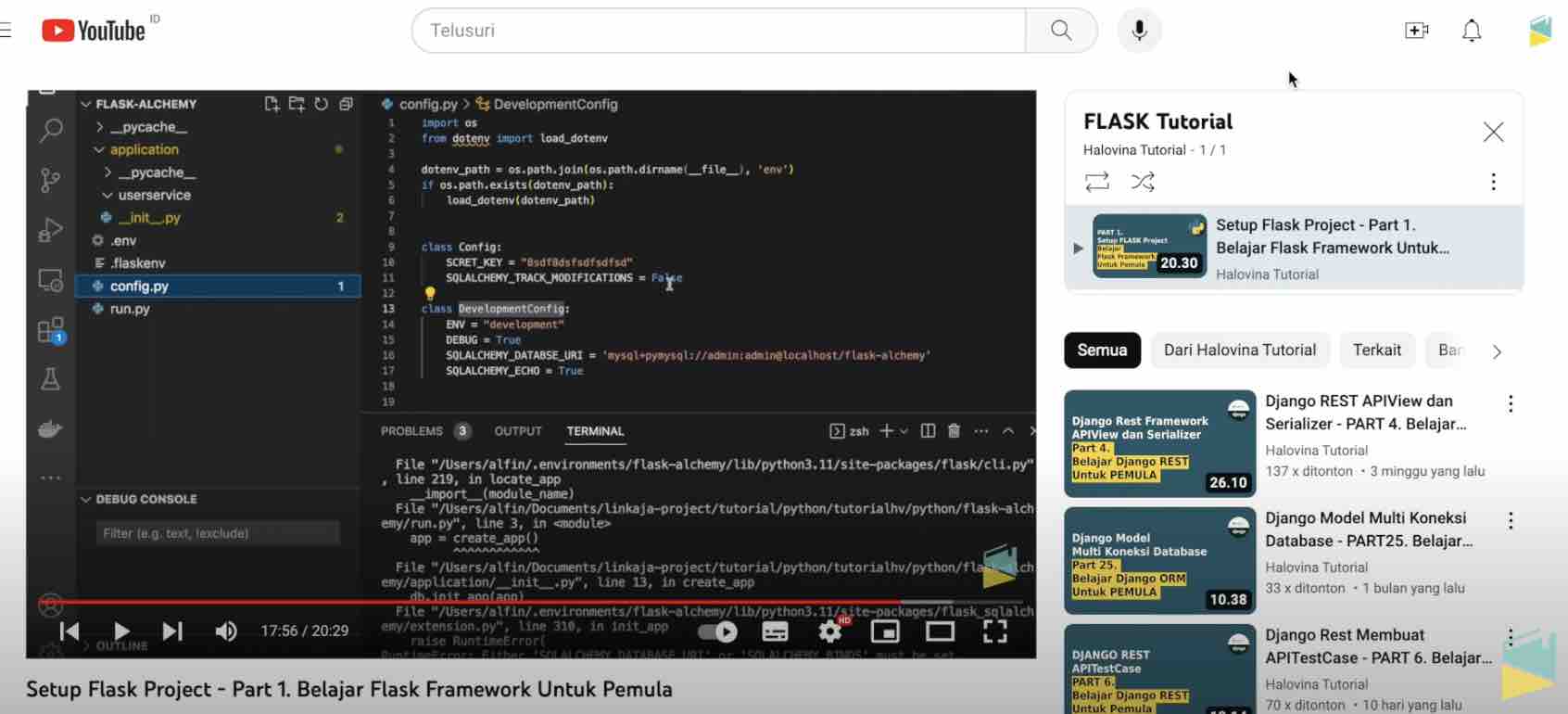
Task: Start voice search with microphone icon
Action: click(x=1139, y=31)
